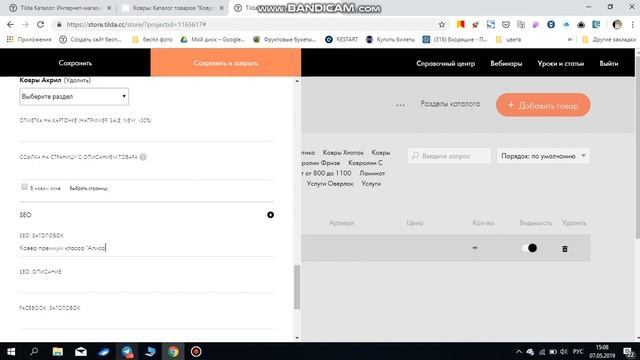
Task: Select 'Ковролин С' category filter
Action: click(x=365, y=162)
